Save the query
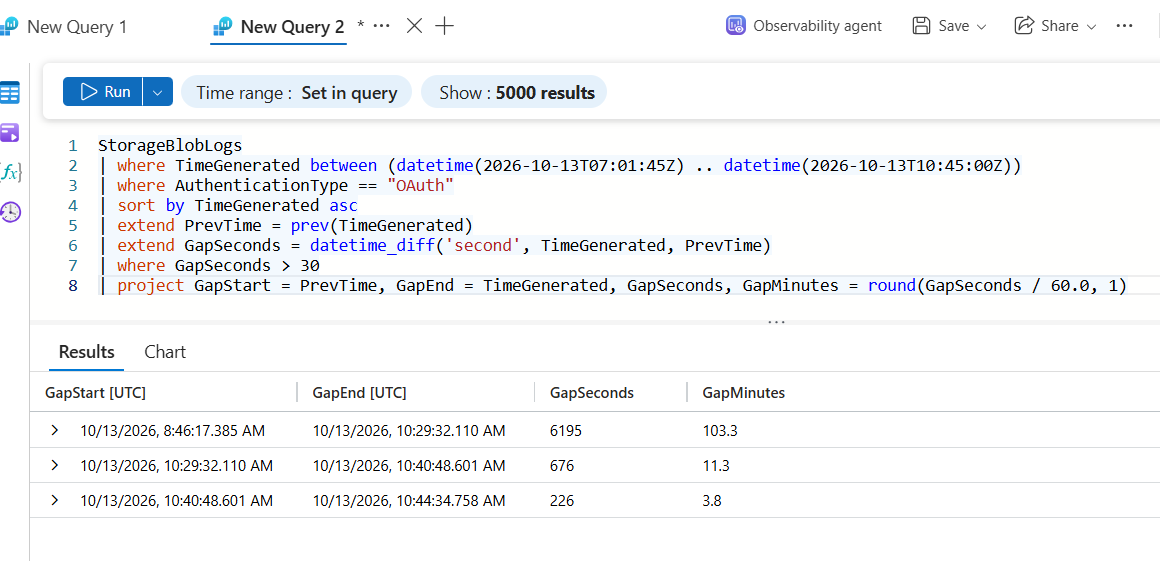This screenshot has width=1160, height=561. click(x=941, y=26)
